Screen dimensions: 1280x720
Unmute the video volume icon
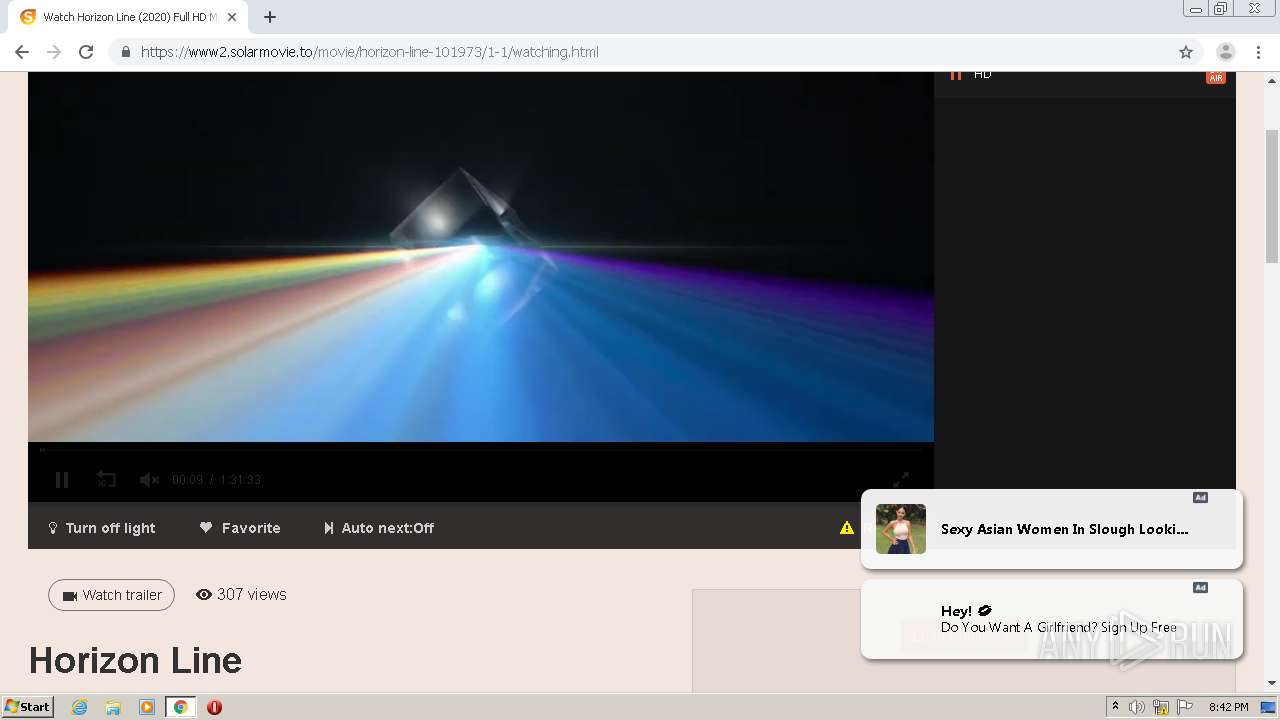(149, 480)
